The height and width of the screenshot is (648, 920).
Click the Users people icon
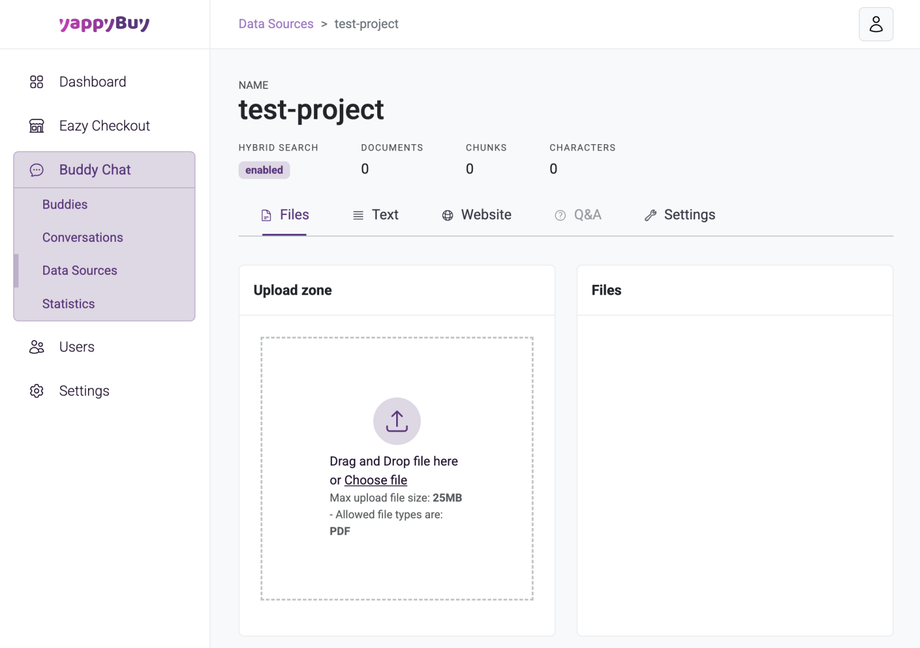pyautogui.click(x=37, y=347)
